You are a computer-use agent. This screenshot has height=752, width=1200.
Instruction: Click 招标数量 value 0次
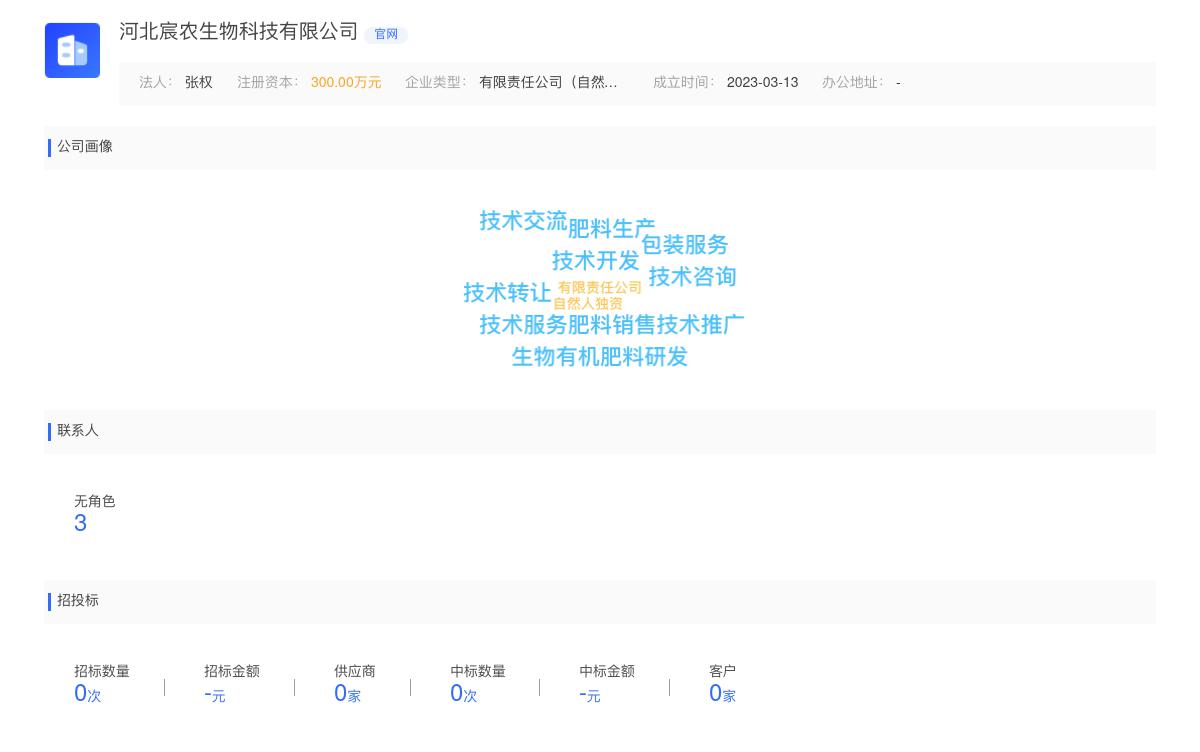(87, 694)
